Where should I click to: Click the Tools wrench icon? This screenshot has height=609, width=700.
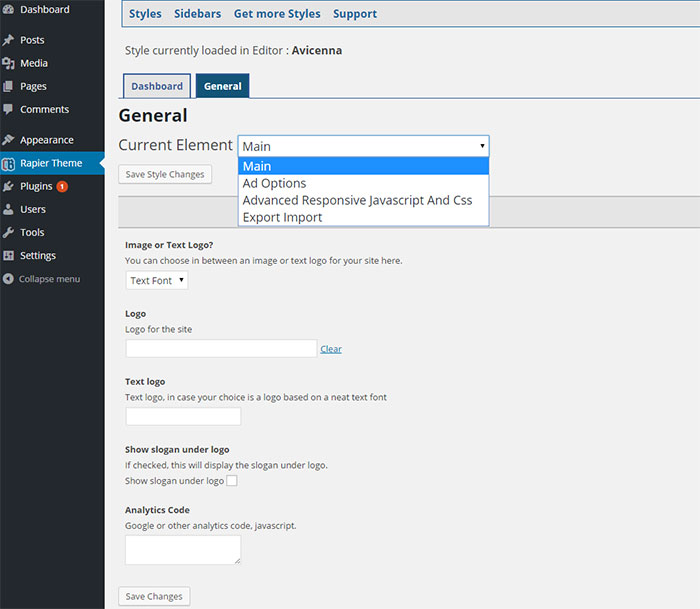pyautogui.click(x=8, y=233)
